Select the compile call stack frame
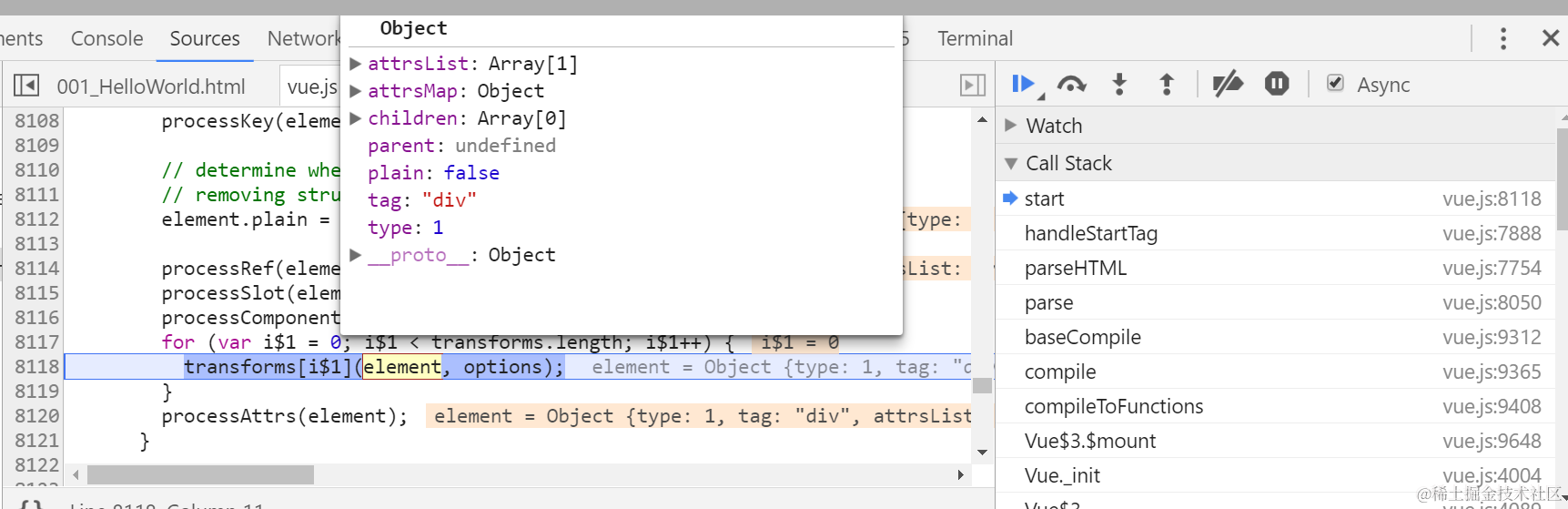Viewport: 1568px width, 509px height. pos(1276,372)
